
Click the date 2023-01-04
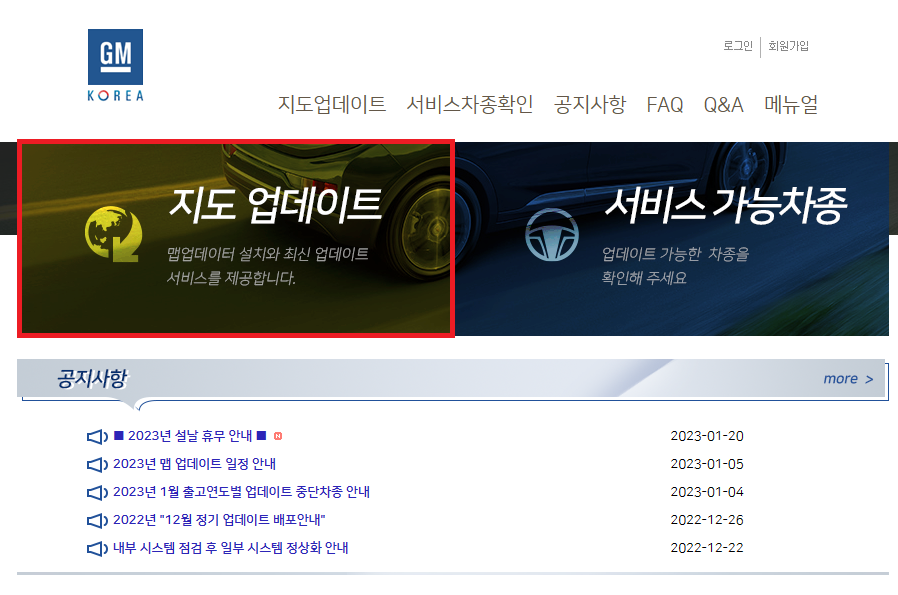coord(707,492)
